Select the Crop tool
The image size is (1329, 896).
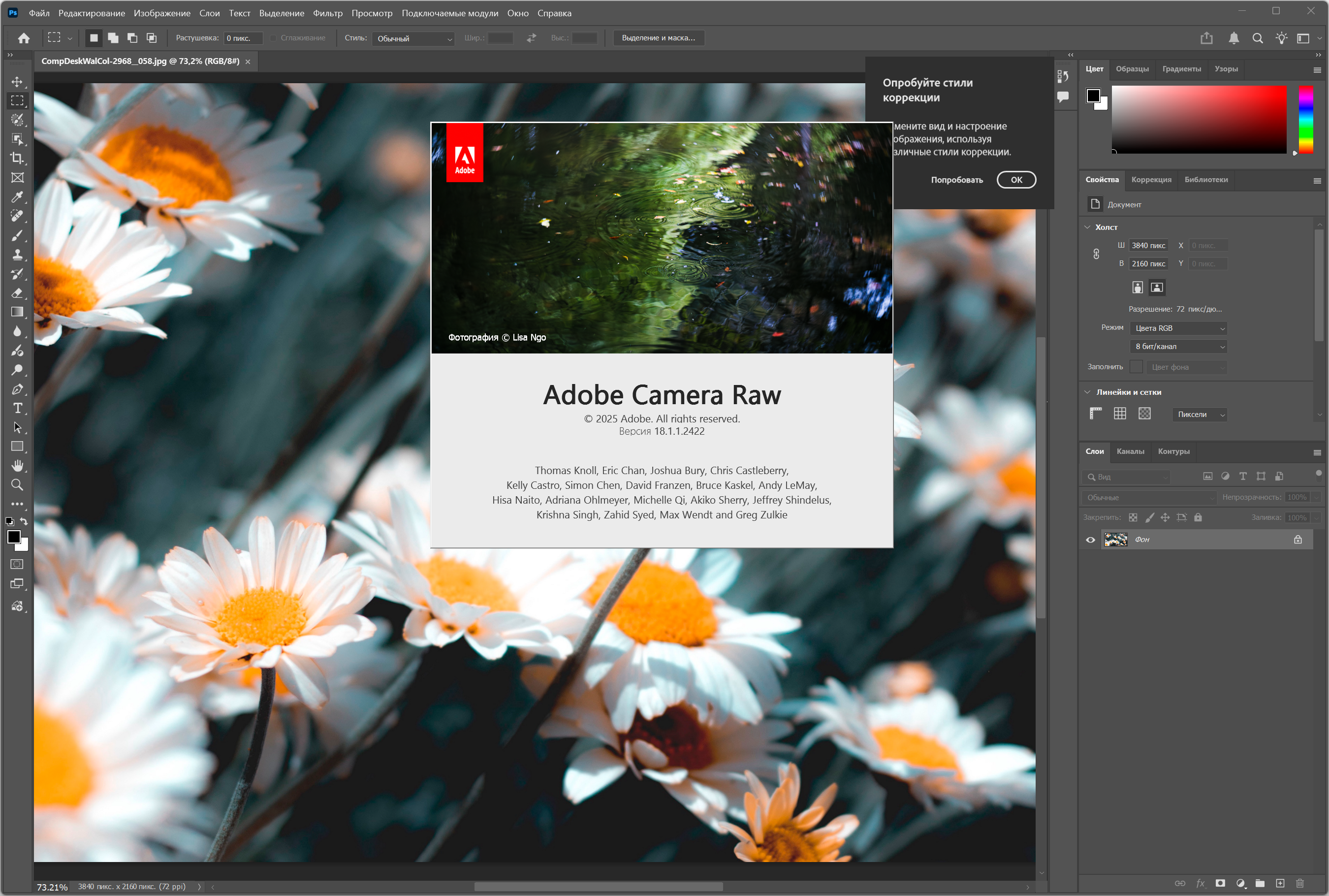point(17,159)
